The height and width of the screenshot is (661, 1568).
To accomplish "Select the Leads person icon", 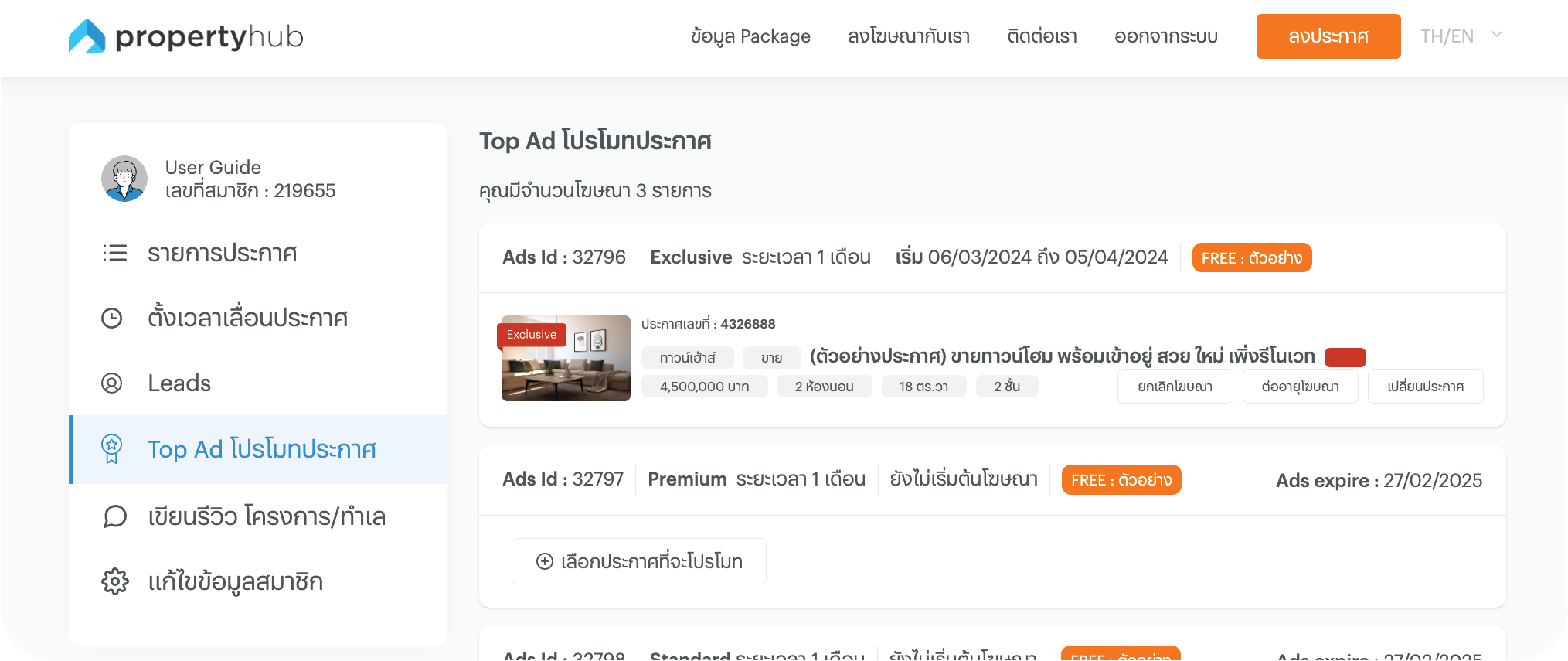I will pos(113,383).
